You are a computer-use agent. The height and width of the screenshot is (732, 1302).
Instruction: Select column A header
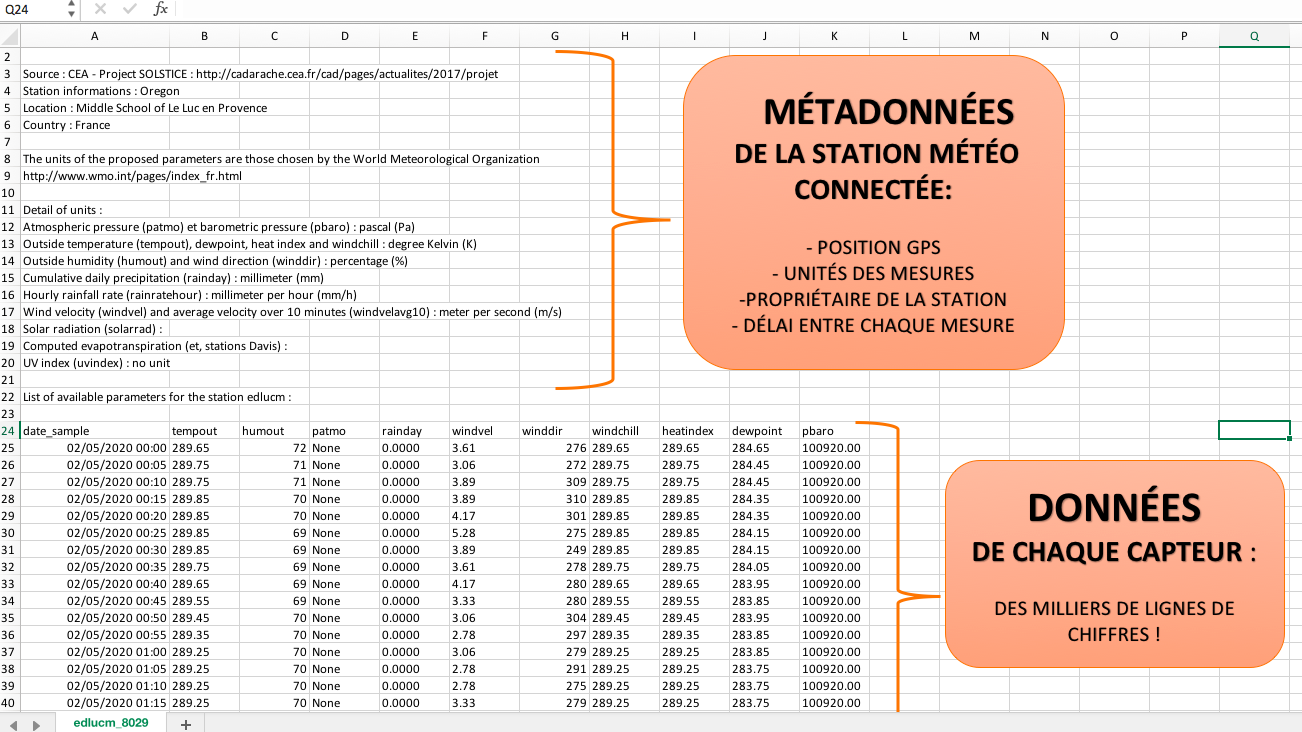click(94, 37)
